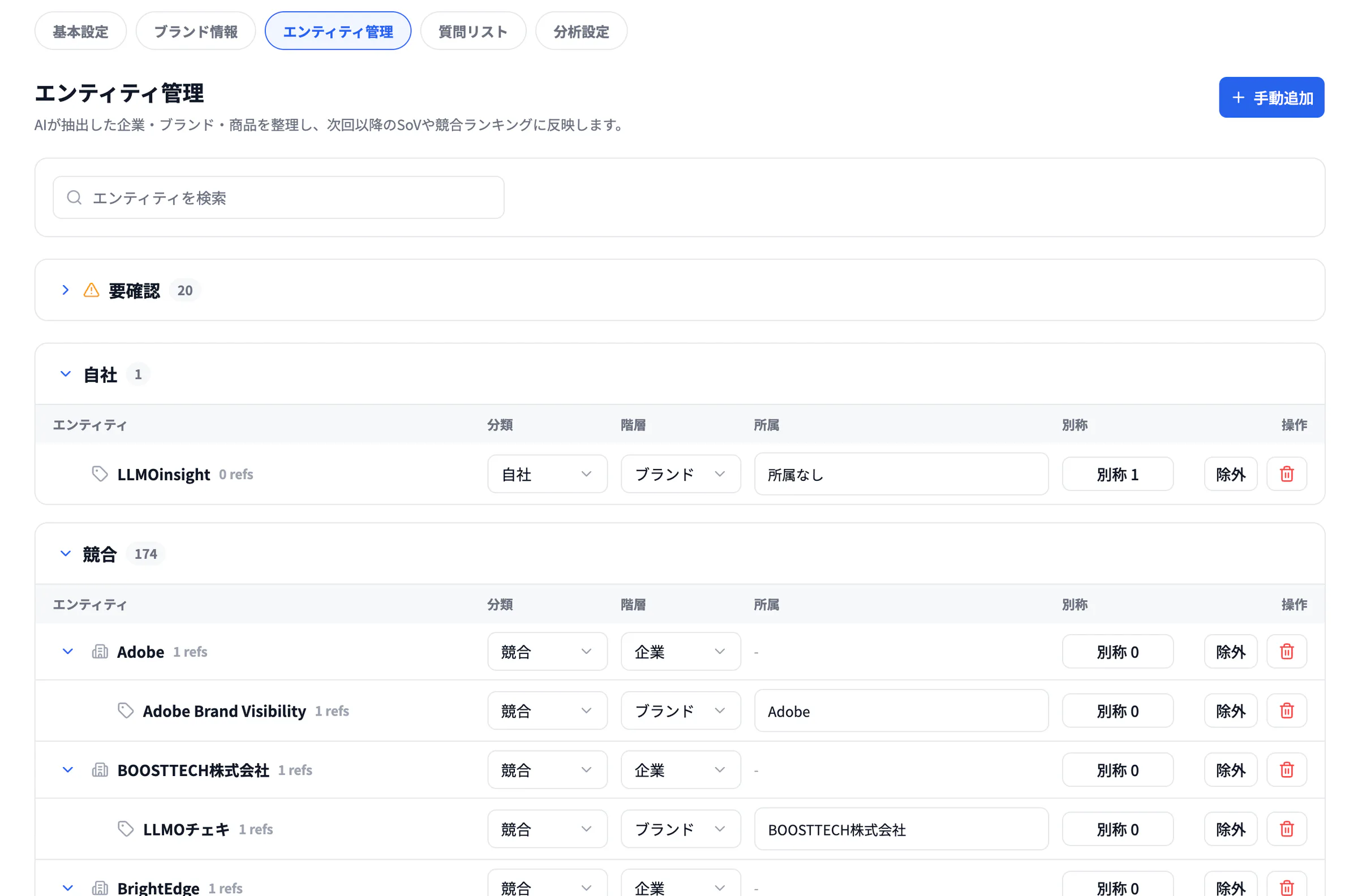Delete the LLMOinsight entity via trash icon
The image size is (1358, 896).
1286,473
